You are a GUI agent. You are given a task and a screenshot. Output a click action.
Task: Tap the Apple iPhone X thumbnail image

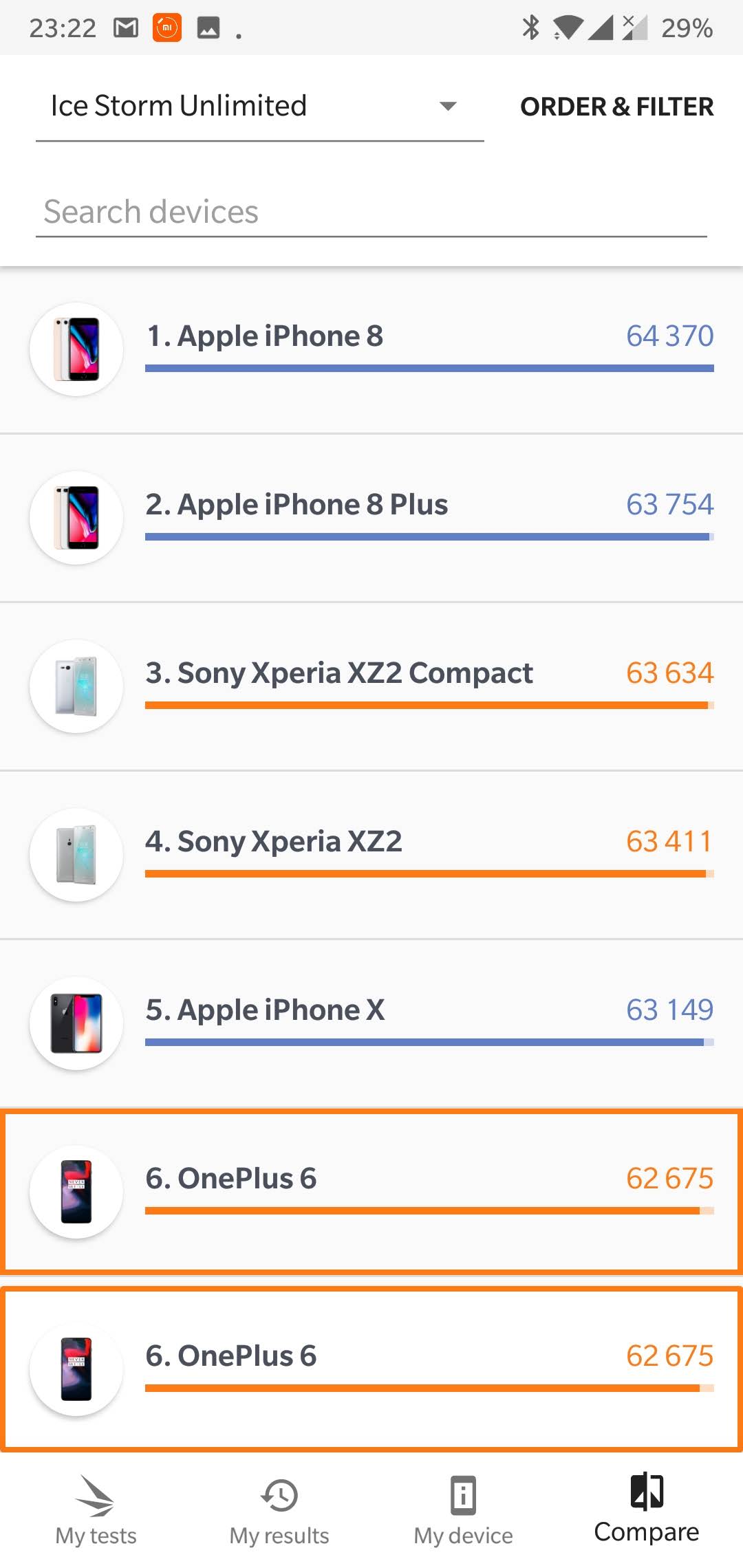(76, 1023)
